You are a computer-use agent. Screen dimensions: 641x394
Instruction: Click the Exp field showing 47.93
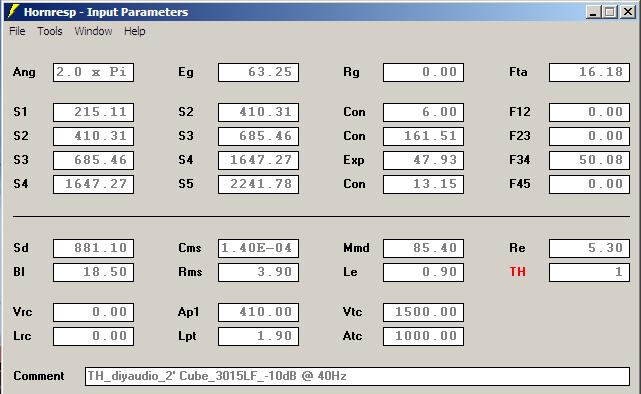(x=423, y=160)
